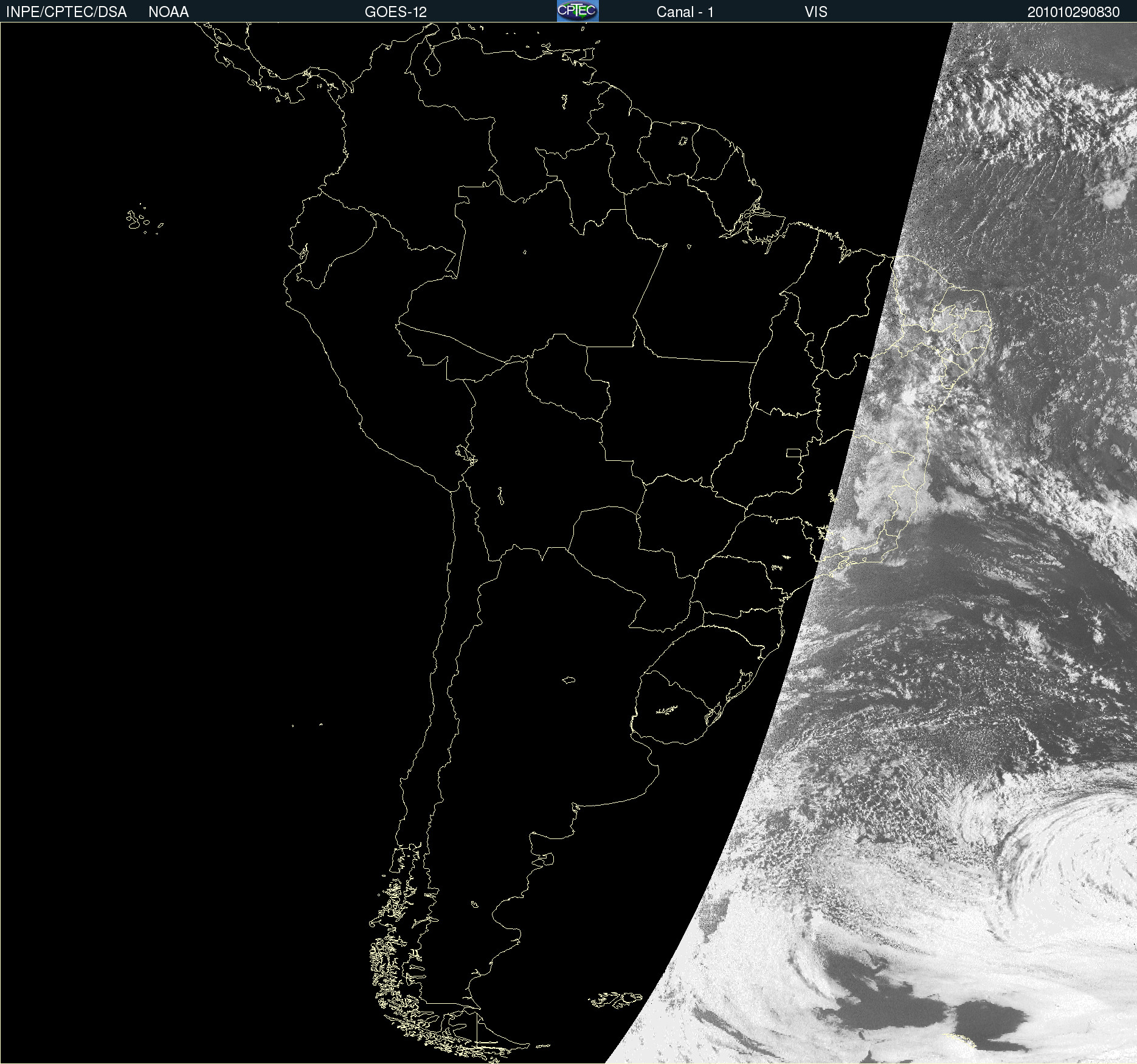Click the CPTEC logo in header
Screen dimensions: 1137x1064
(x=578, y=11)
